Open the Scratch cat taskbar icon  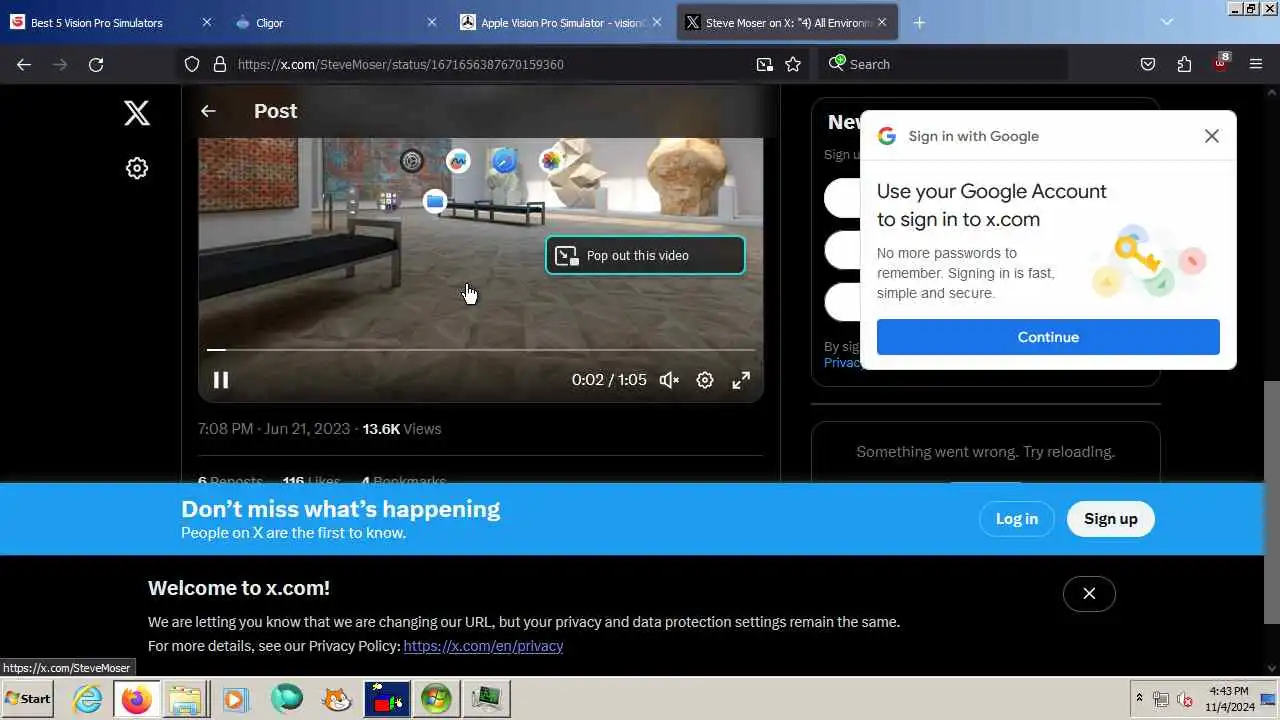[337, 699]
